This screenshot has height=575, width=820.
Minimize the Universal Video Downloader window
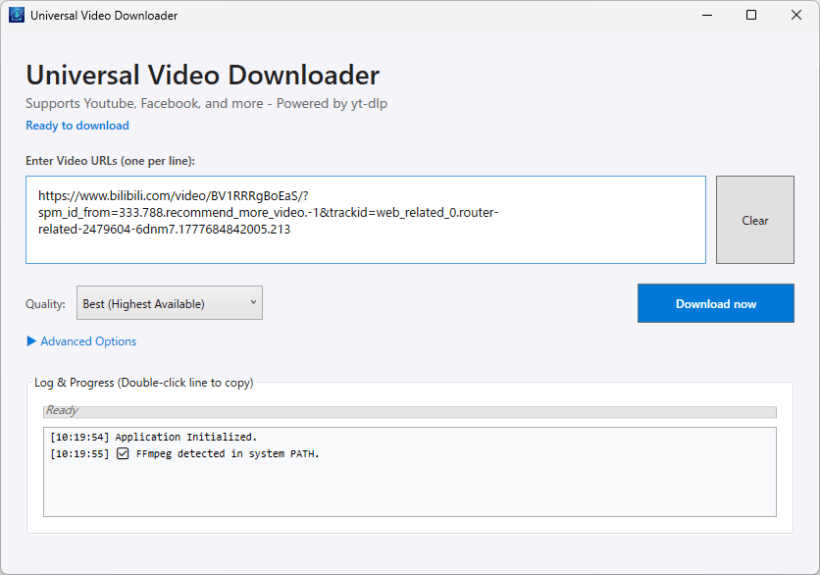tap(707, 15)
